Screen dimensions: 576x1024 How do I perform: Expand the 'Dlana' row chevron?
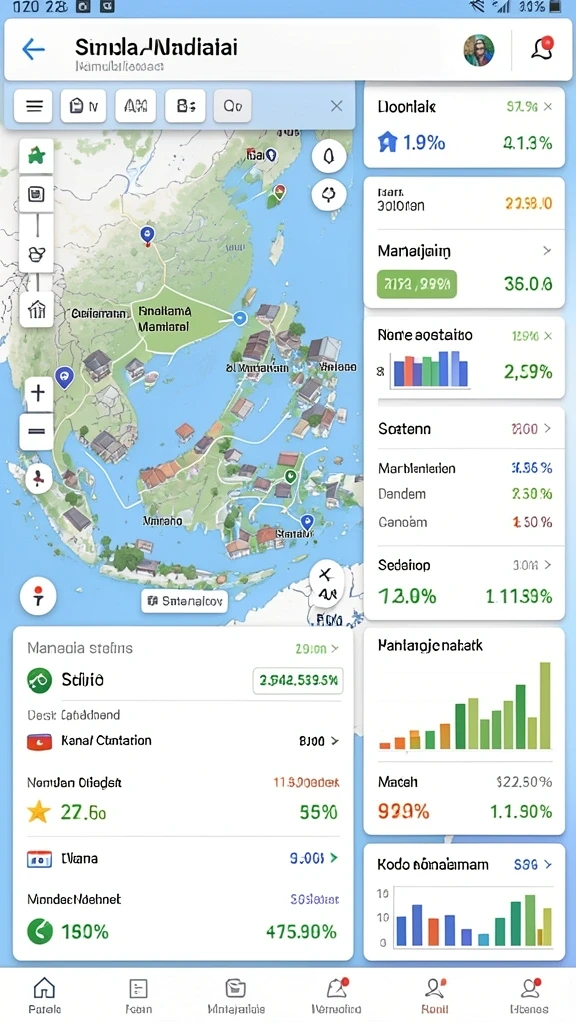pyautogui.click(x=334, y=857)
